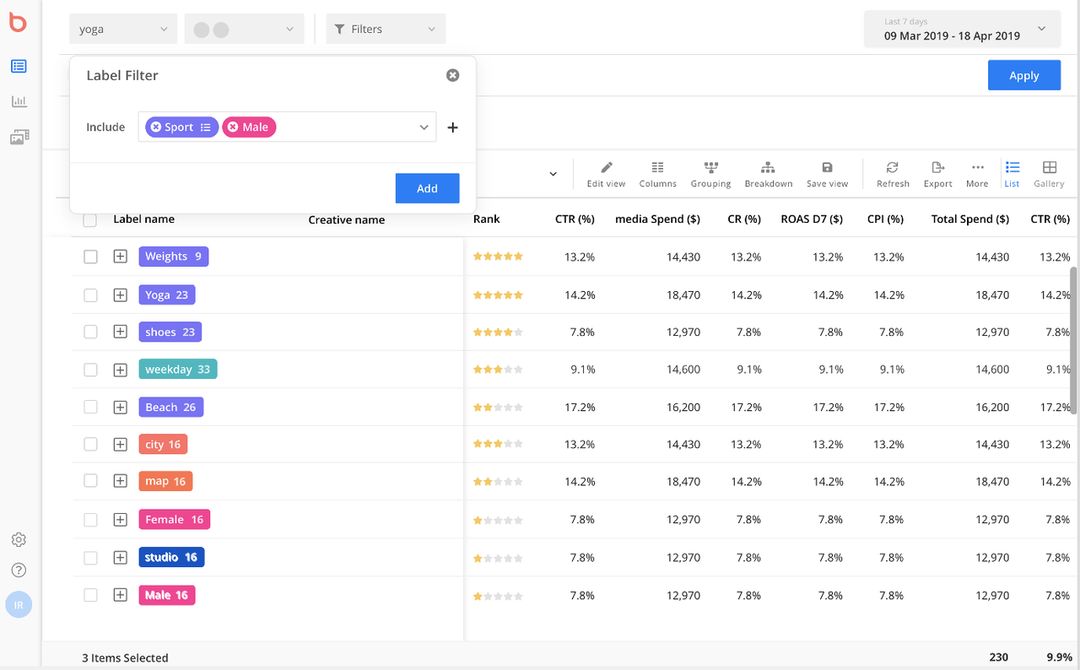
Task: Open the Filters dropdown
Action: (x=386, y=29)
